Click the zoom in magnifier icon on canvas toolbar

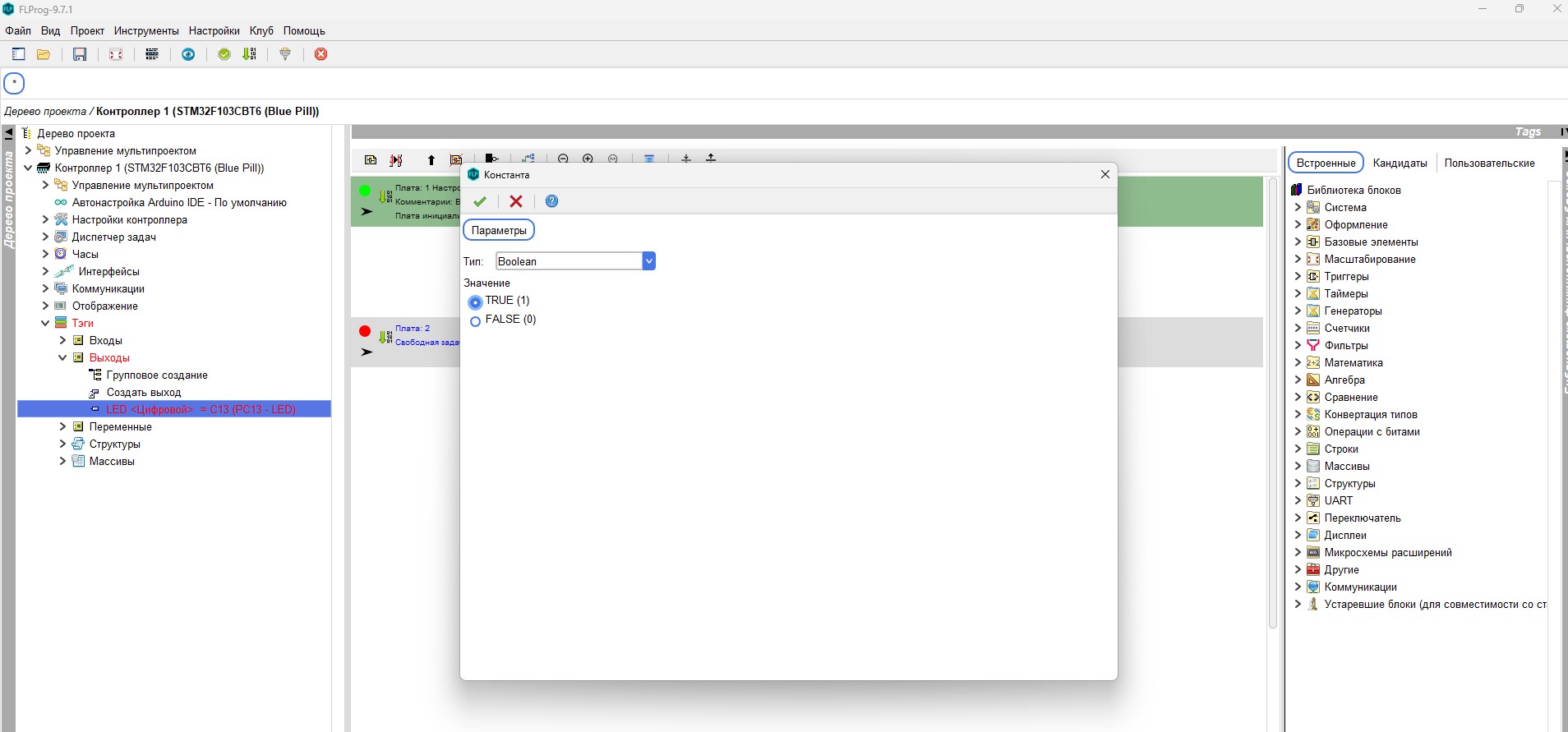588,159
